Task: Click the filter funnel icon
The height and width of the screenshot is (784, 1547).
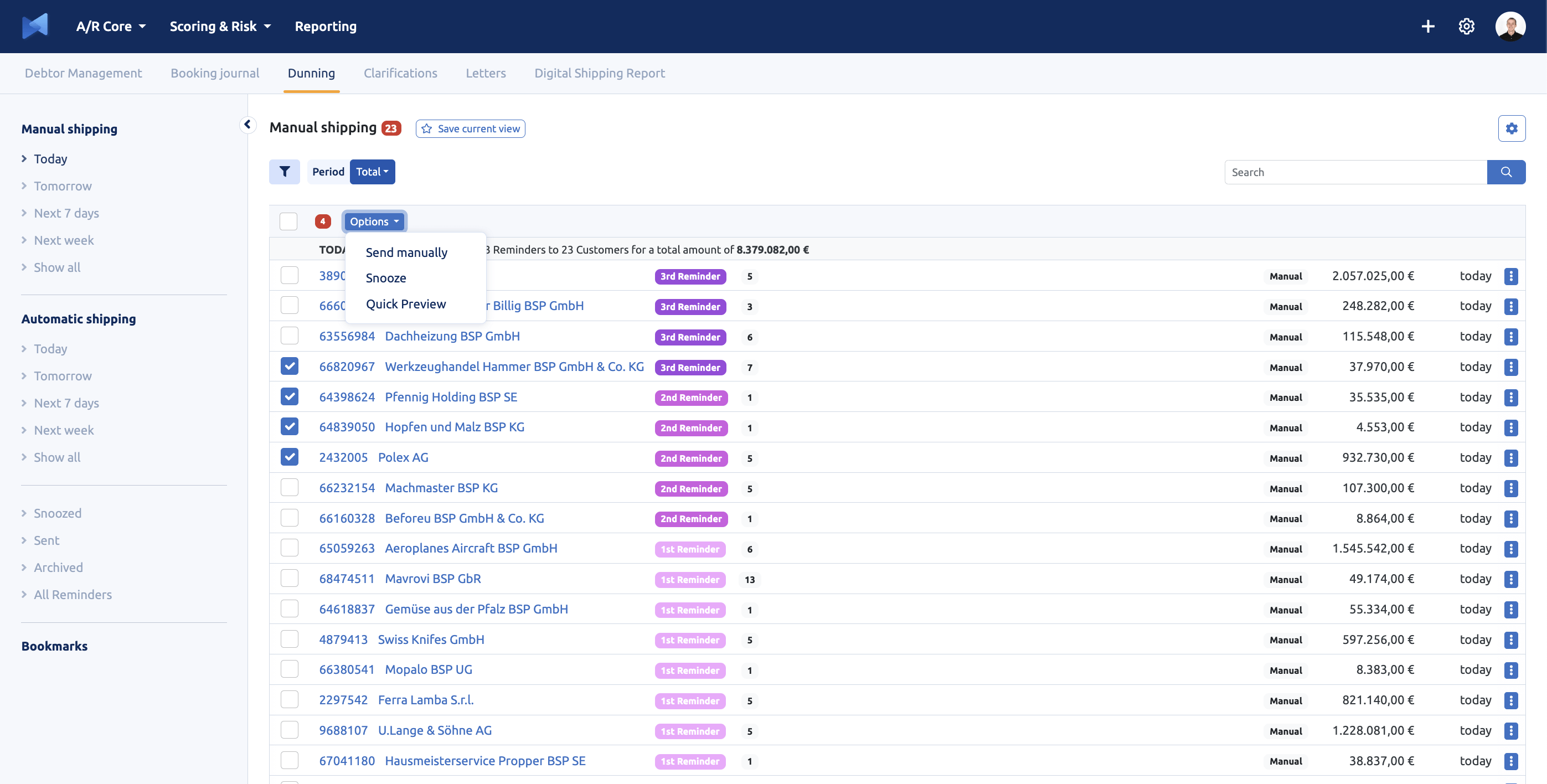Action: (x=284, y=172)
